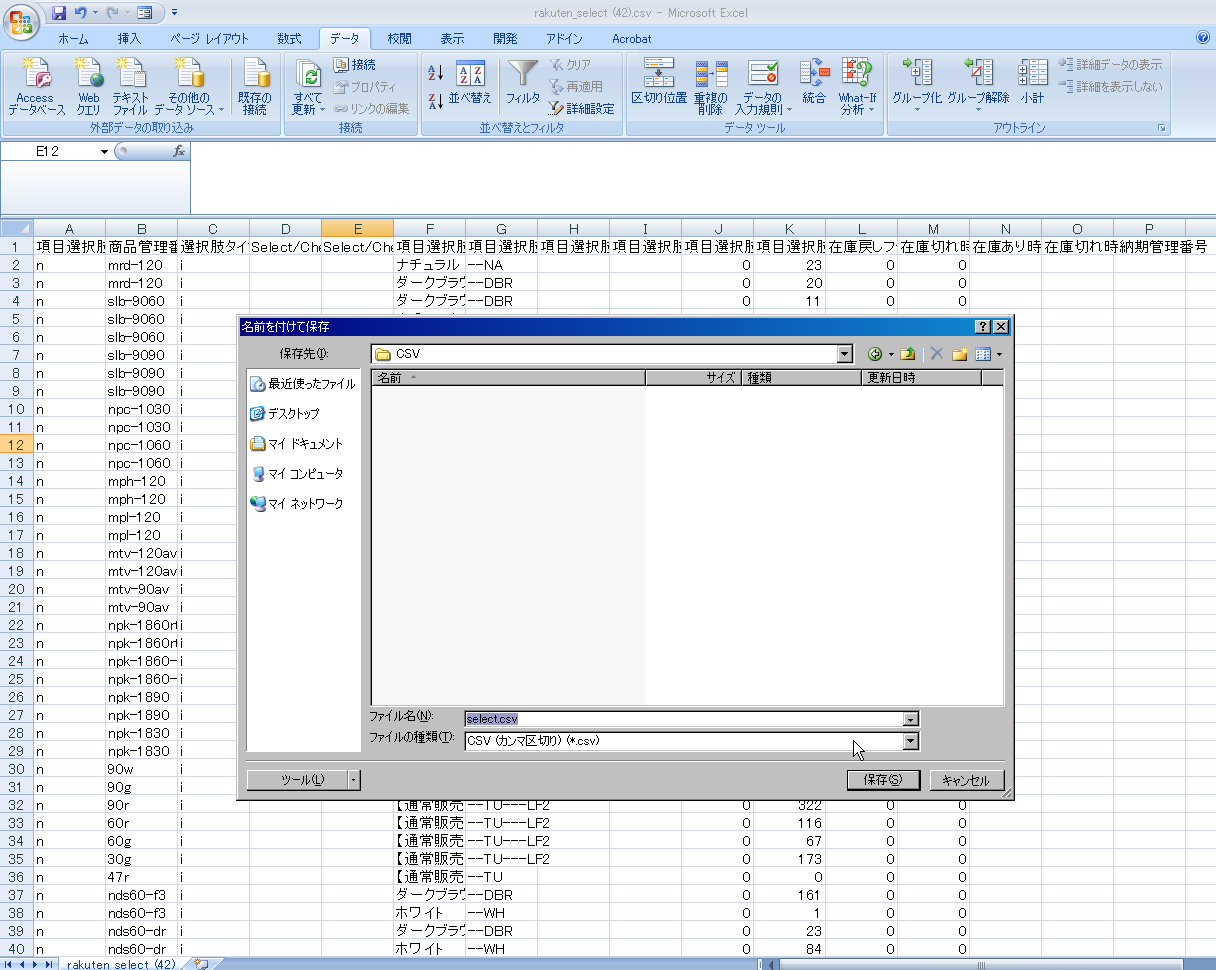Click the dialog help question button

click(982, 326)
